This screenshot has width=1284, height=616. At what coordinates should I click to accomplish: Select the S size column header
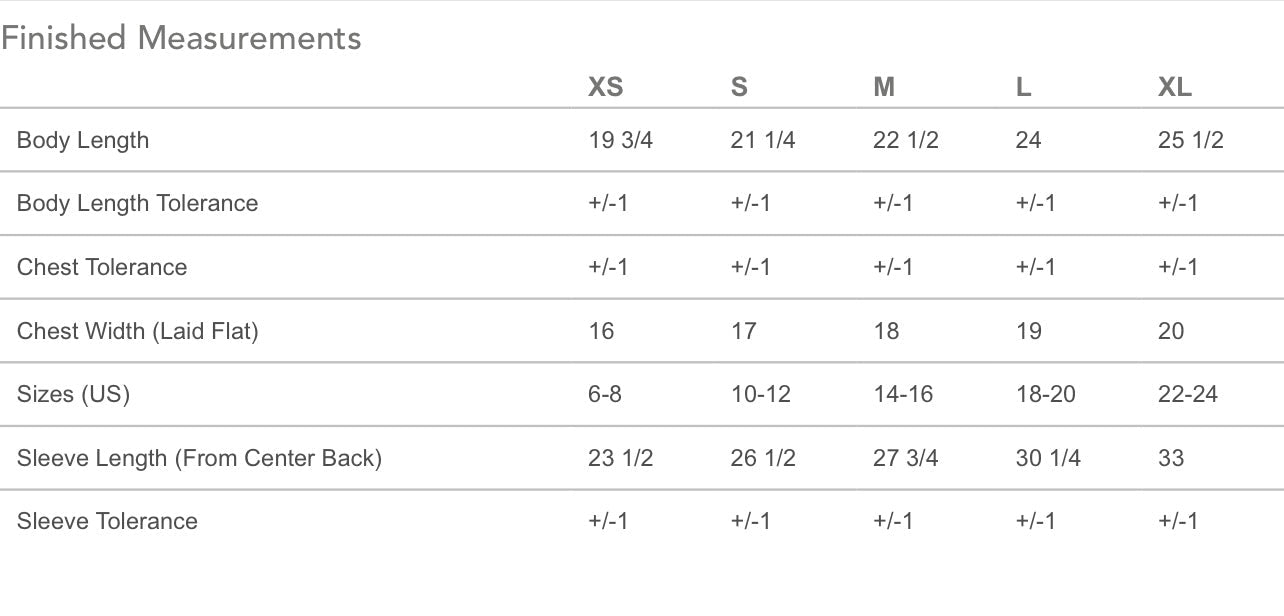tap(739, 87)
